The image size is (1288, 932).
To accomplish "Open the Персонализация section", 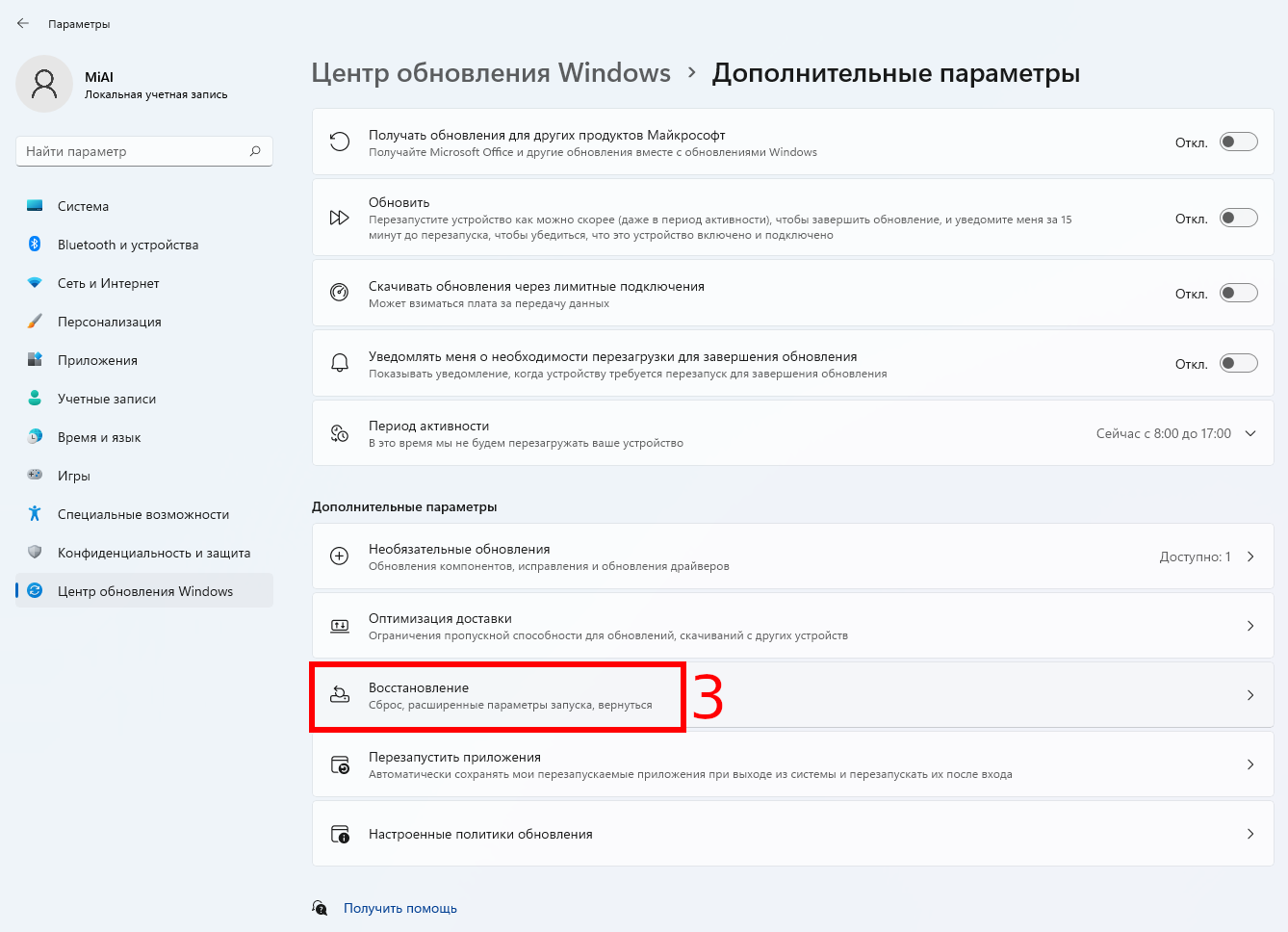I will [144, 322].
